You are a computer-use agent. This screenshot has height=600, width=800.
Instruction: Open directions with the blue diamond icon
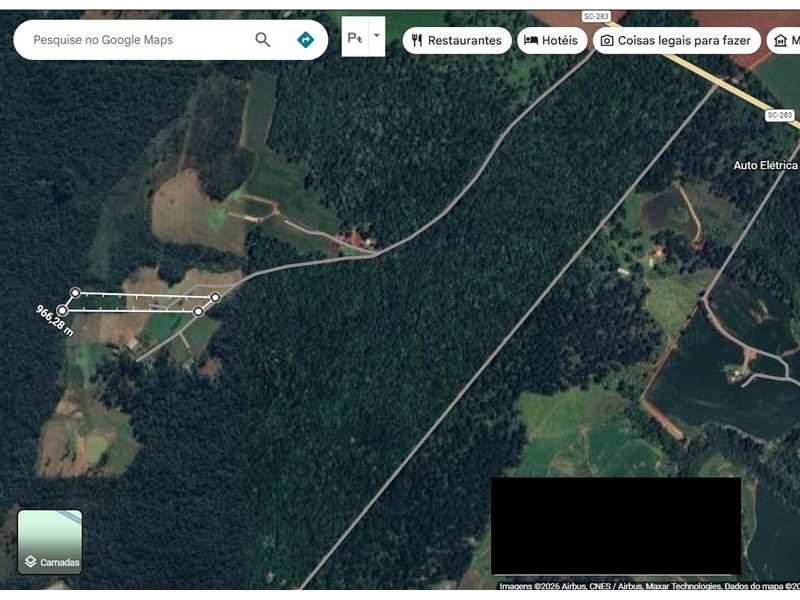coord(306,40)
